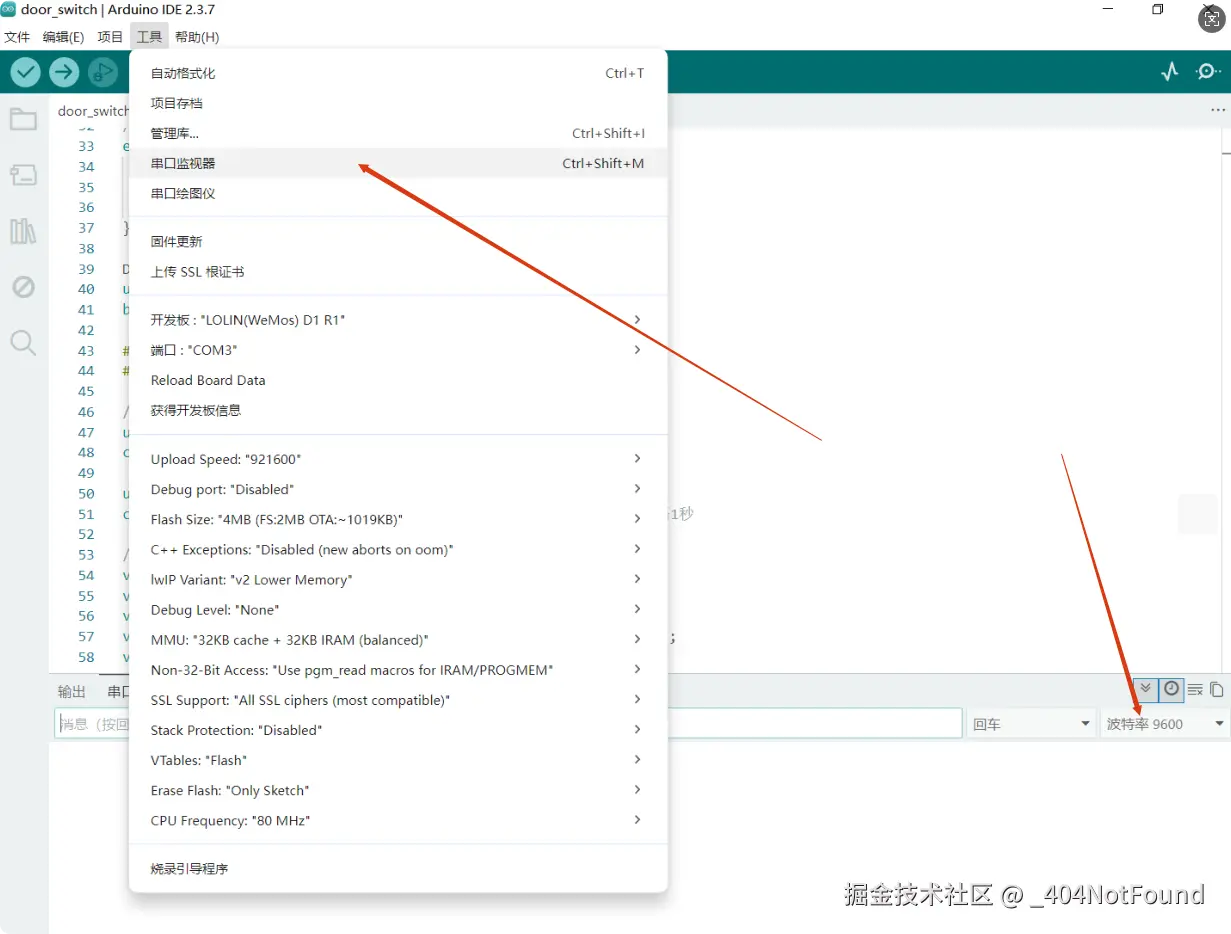
Task: Select 烧录引导程序 from the menu
Action: (x=398, y=868)
